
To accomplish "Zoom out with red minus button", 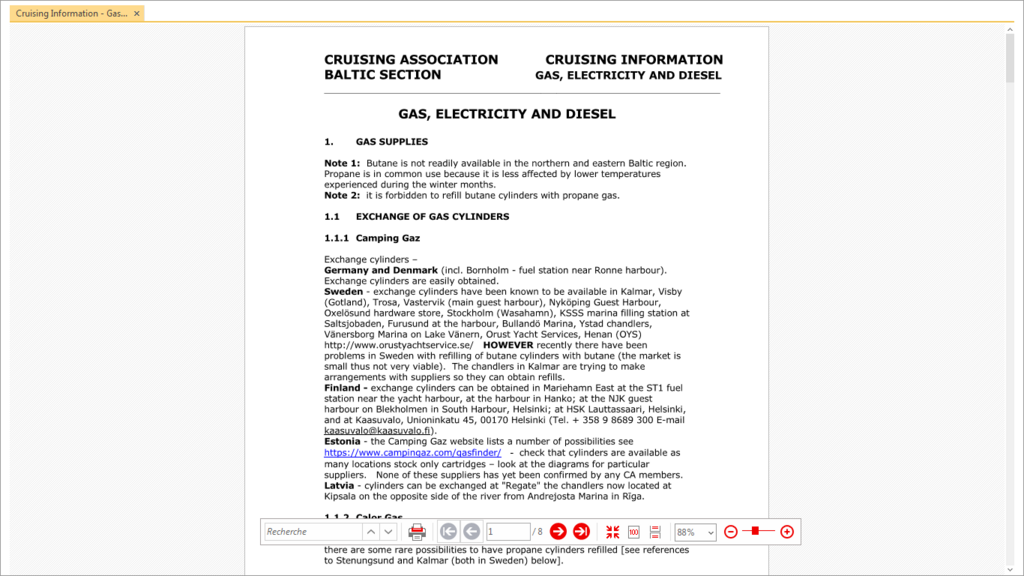I will point(731,532).
